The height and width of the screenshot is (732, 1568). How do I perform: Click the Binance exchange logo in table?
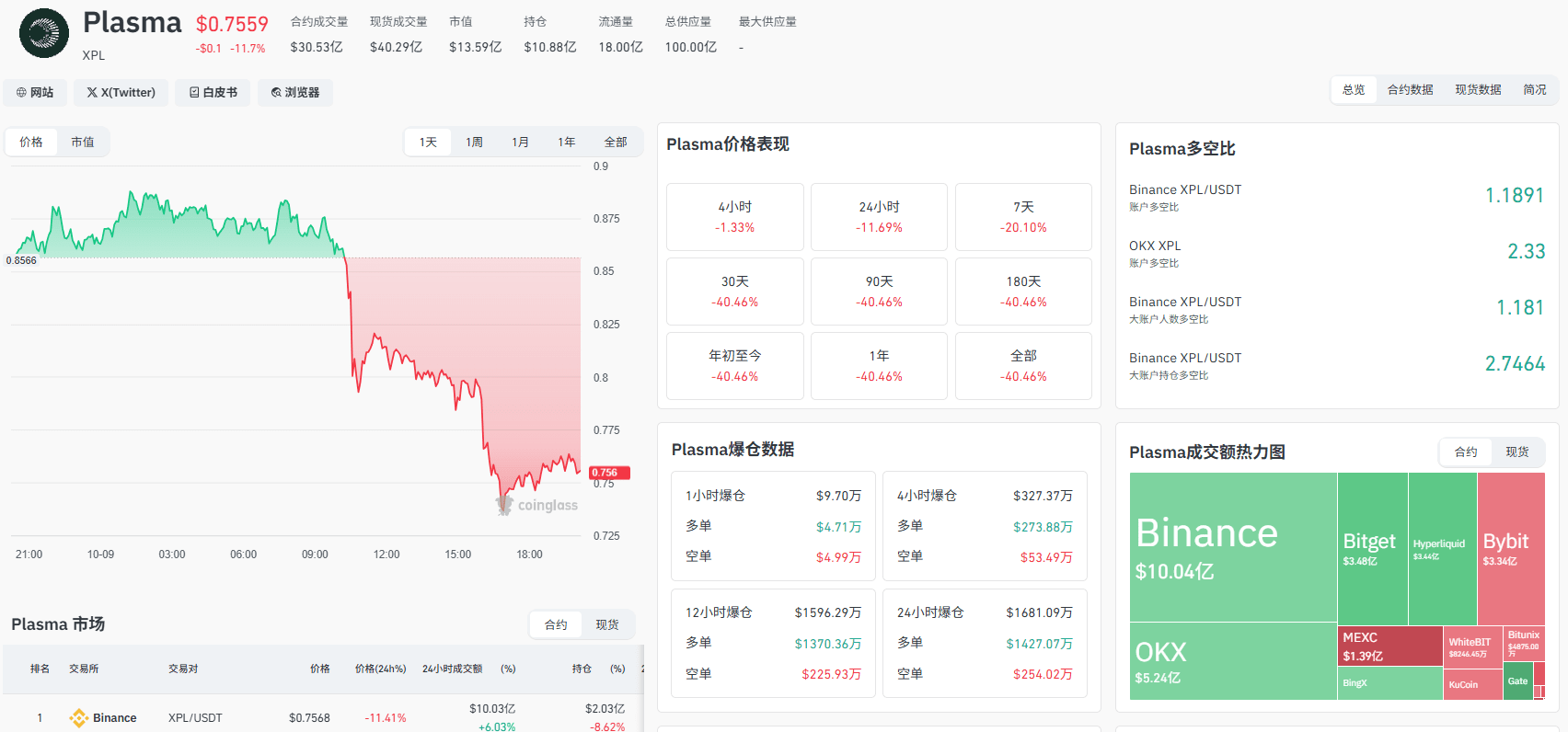coord(79,718)
